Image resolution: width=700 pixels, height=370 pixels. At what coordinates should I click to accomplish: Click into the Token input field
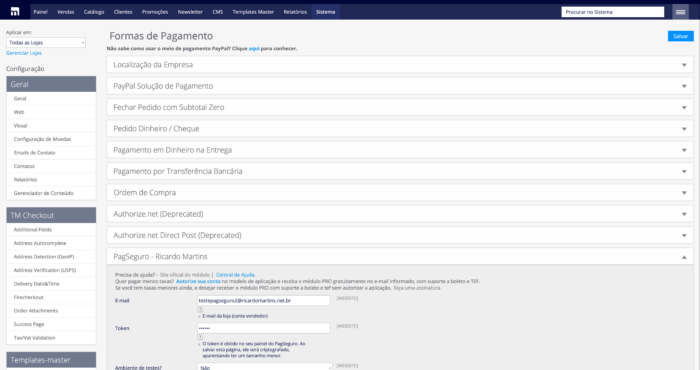tap(263, 328)
